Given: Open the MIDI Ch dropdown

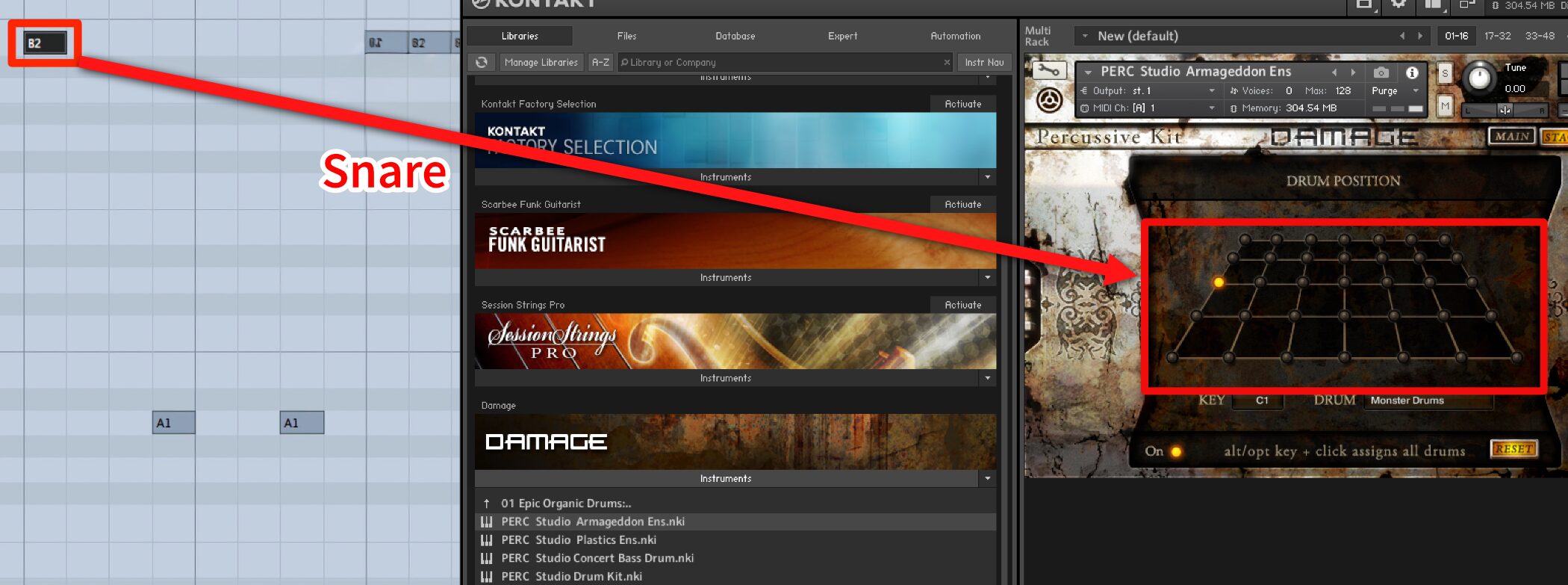Looking at the screenshot, I should (x=1211, y=108).
